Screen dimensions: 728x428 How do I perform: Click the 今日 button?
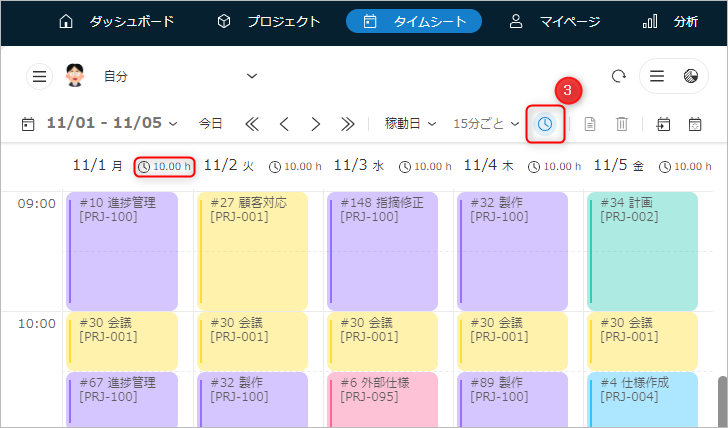pos(210,124)
